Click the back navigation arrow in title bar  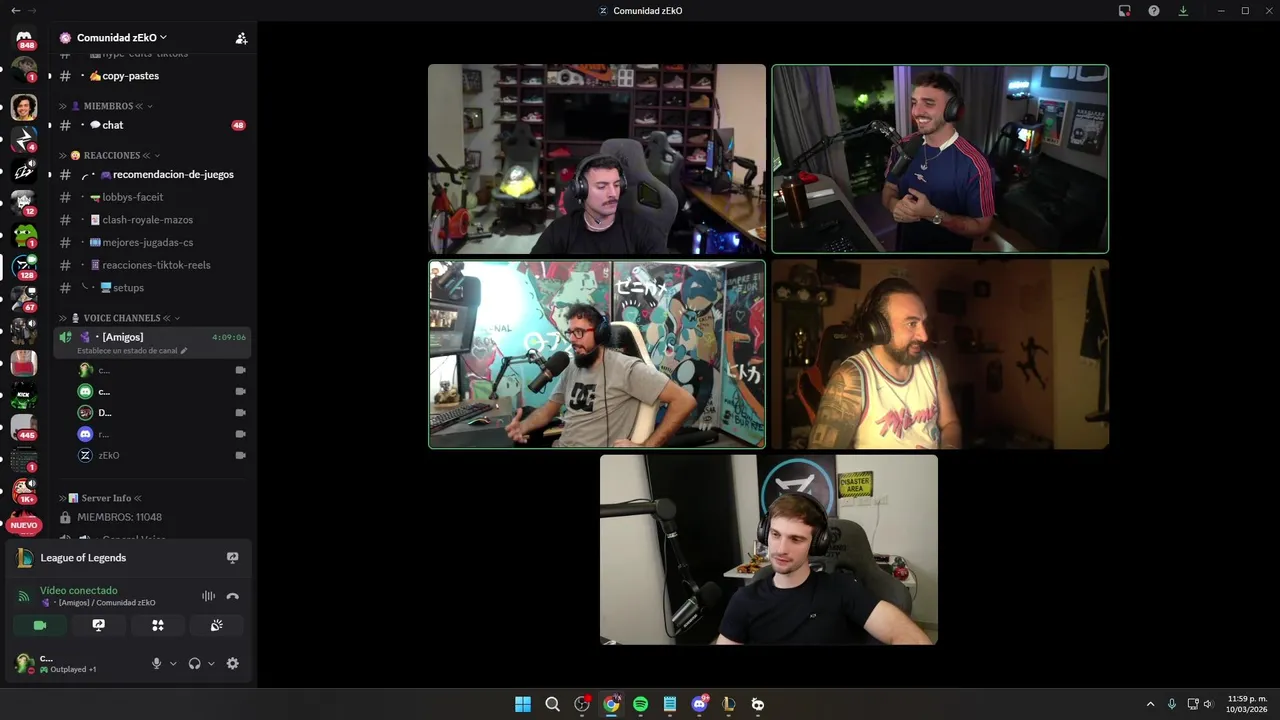(15, 10)
